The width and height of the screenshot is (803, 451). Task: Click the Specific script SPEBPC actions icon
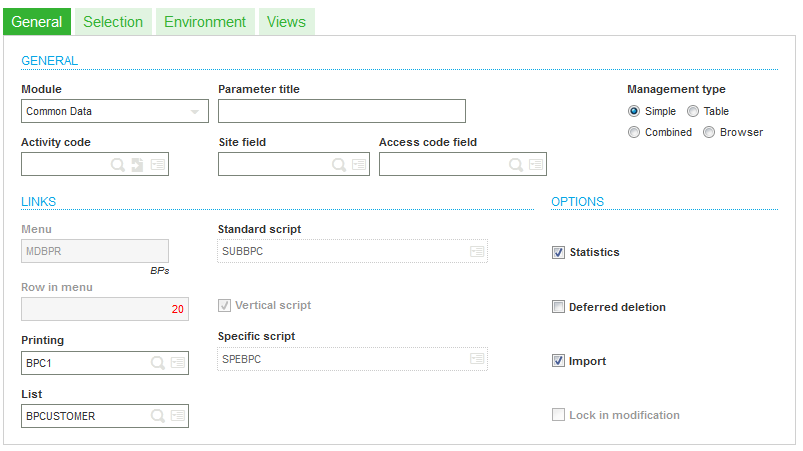pos(477,359)
